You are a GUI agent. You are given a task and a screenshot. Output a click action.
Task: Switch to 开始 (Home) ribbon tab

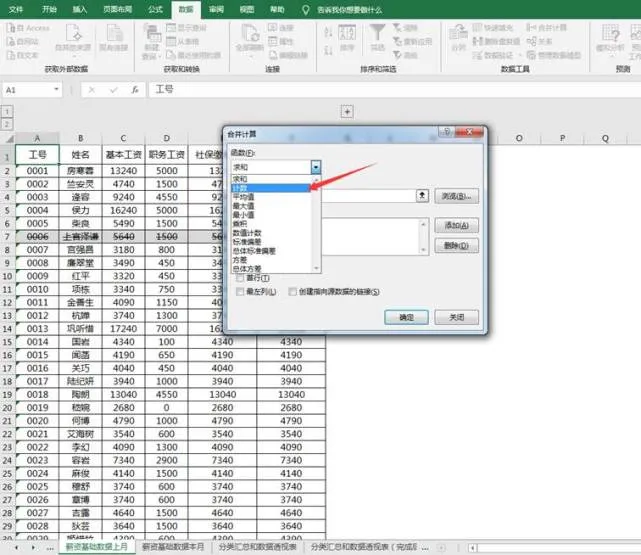(x=49, y=9)
